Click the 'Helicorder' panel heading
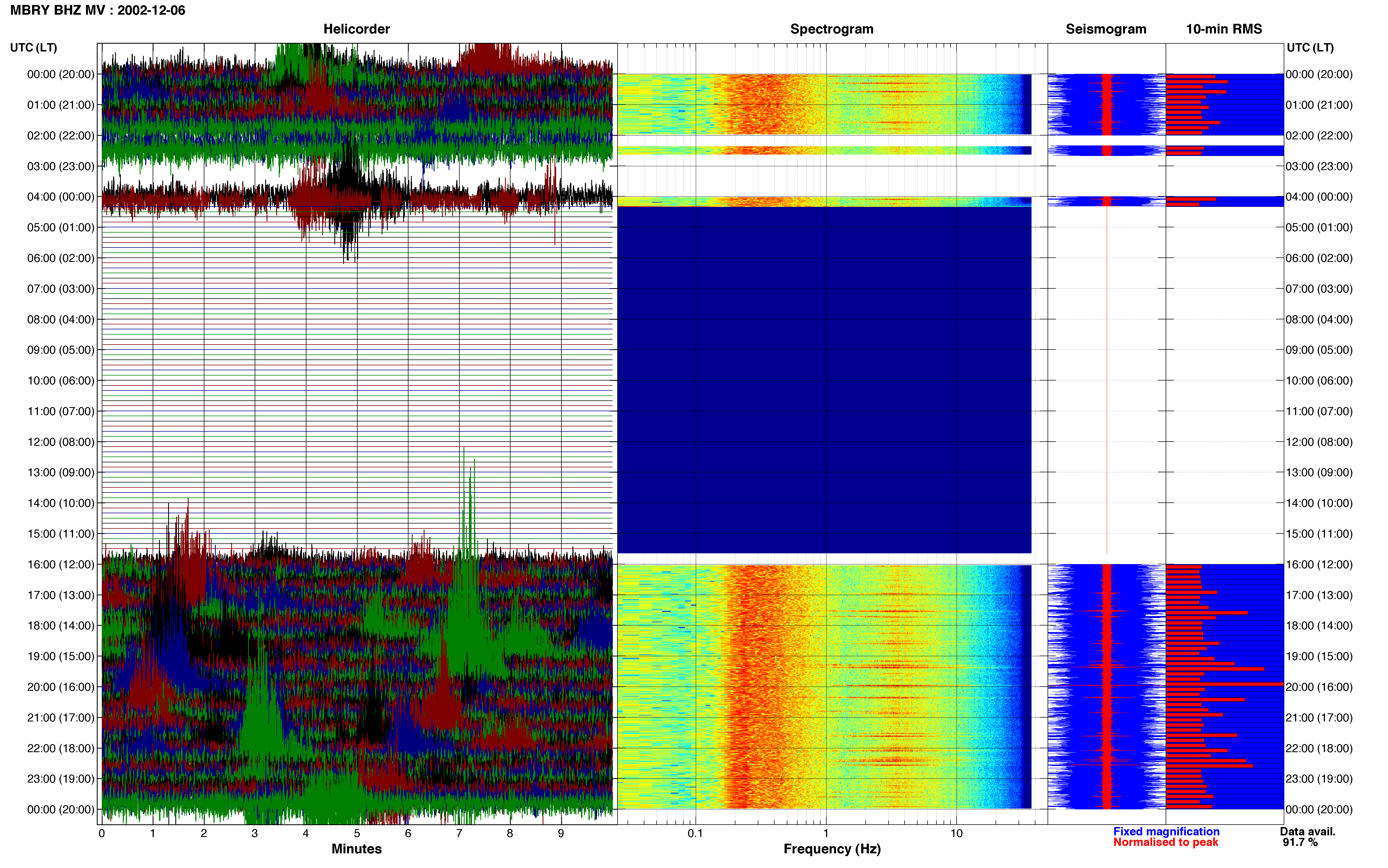The image size is (1388, 868). click(x=356, y=29)
